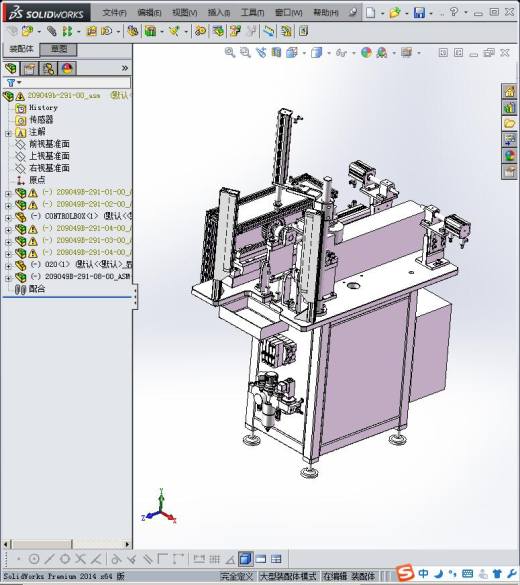Click the Show Hidden Components icon
Screen dimensions: 520x585
(132, 31)
